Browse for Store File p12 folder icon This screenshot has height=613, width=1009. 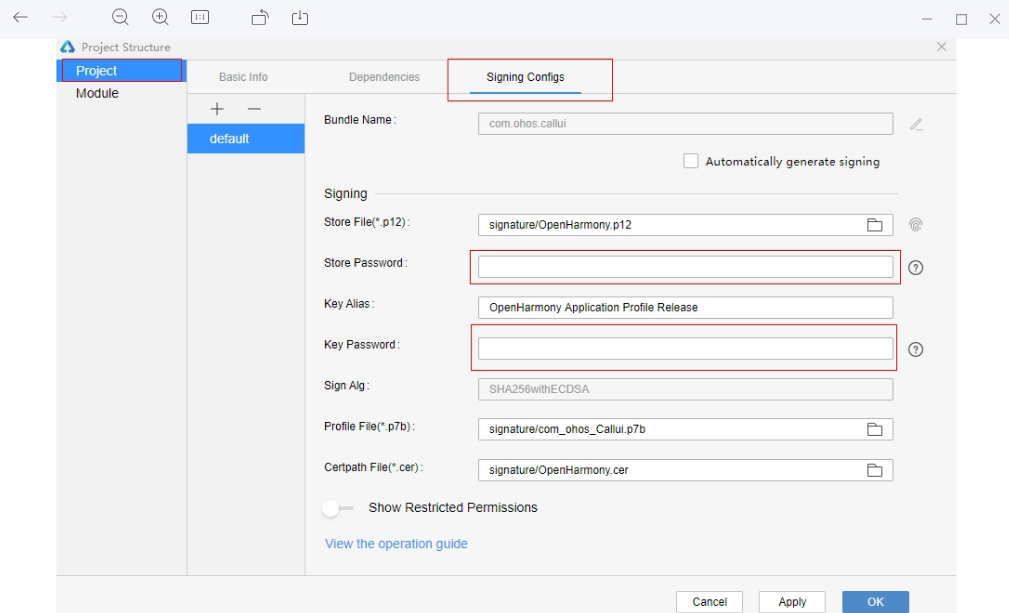(x=874, y=225)
